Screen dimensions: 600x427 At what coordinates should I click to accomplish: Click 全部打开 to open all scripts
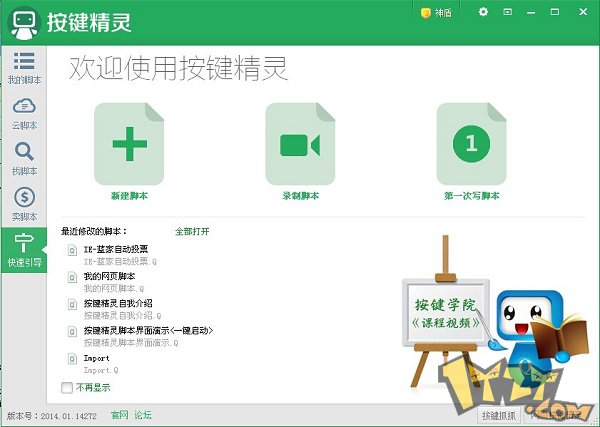coord(192,231)
